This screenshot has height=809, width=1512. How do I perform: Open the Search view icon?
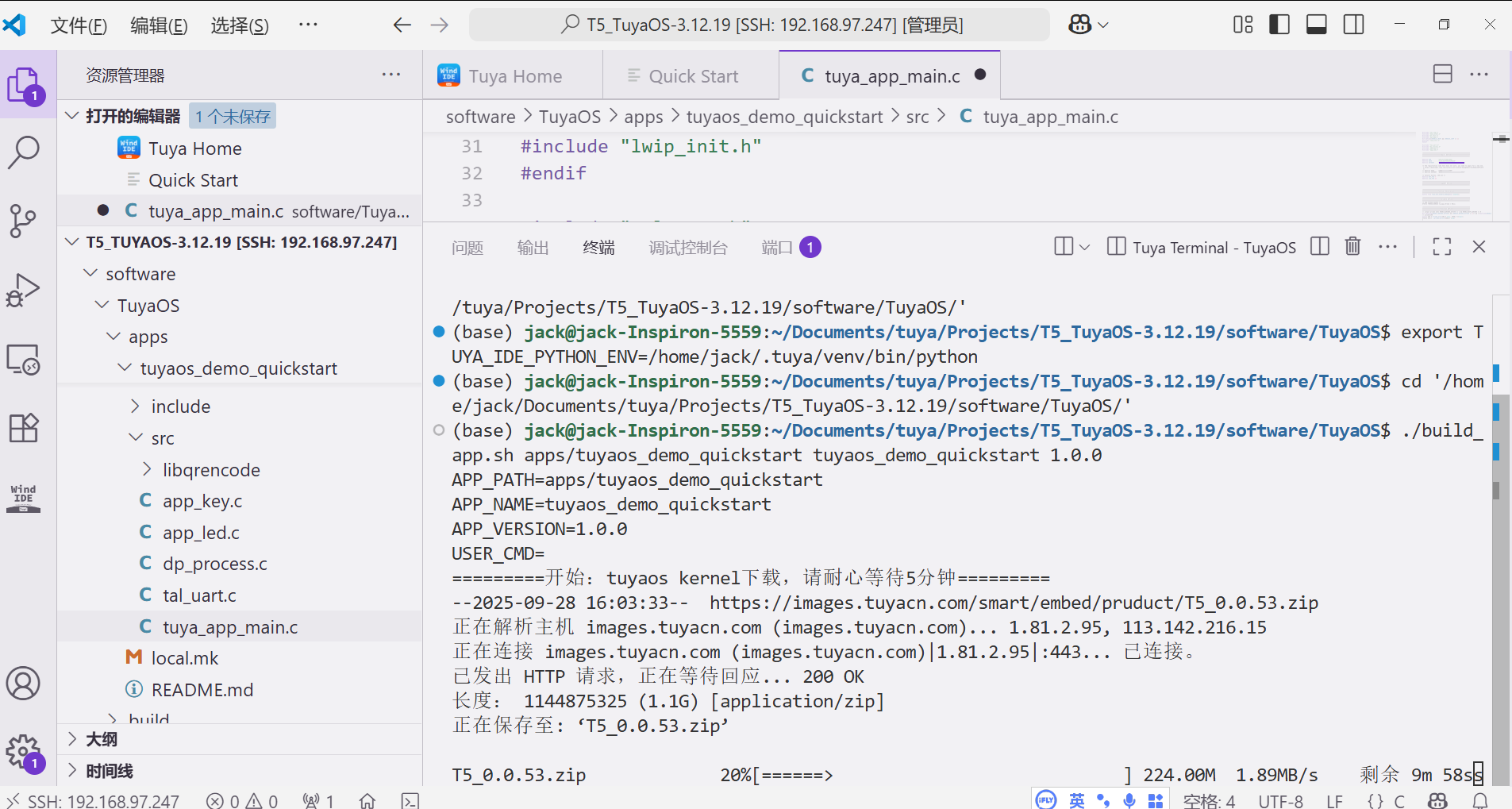point(24,152)
